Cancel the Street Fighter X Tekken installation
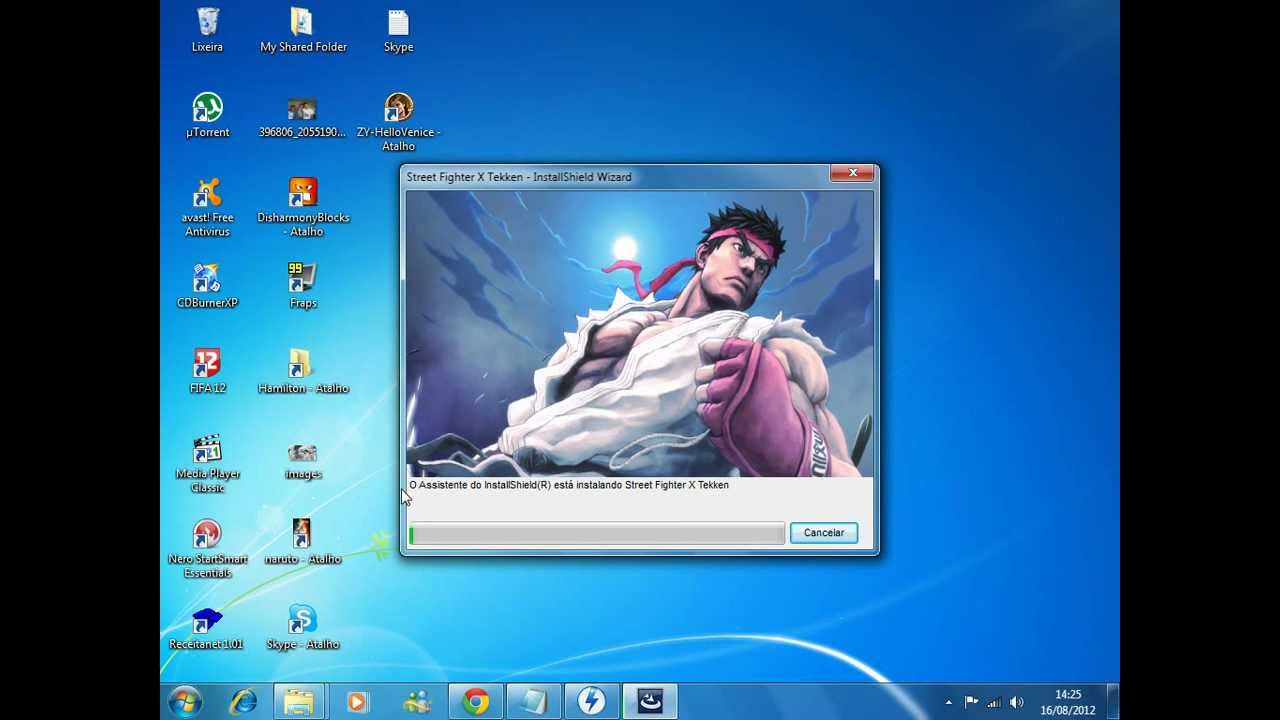This screenshot has width=1280, height=720. 824,533
